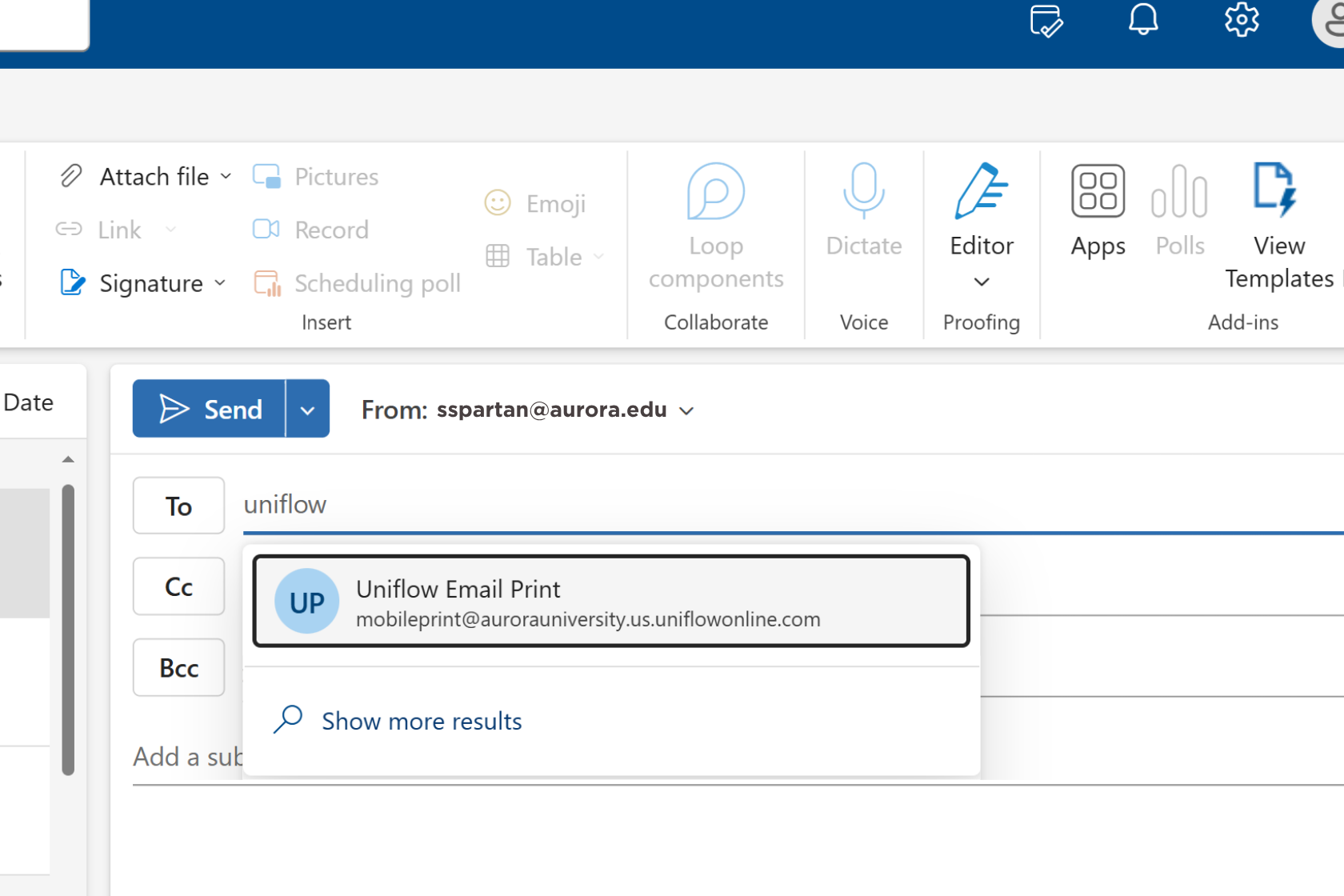
Task: Click the Table grid icon
Action: (498, 256)
